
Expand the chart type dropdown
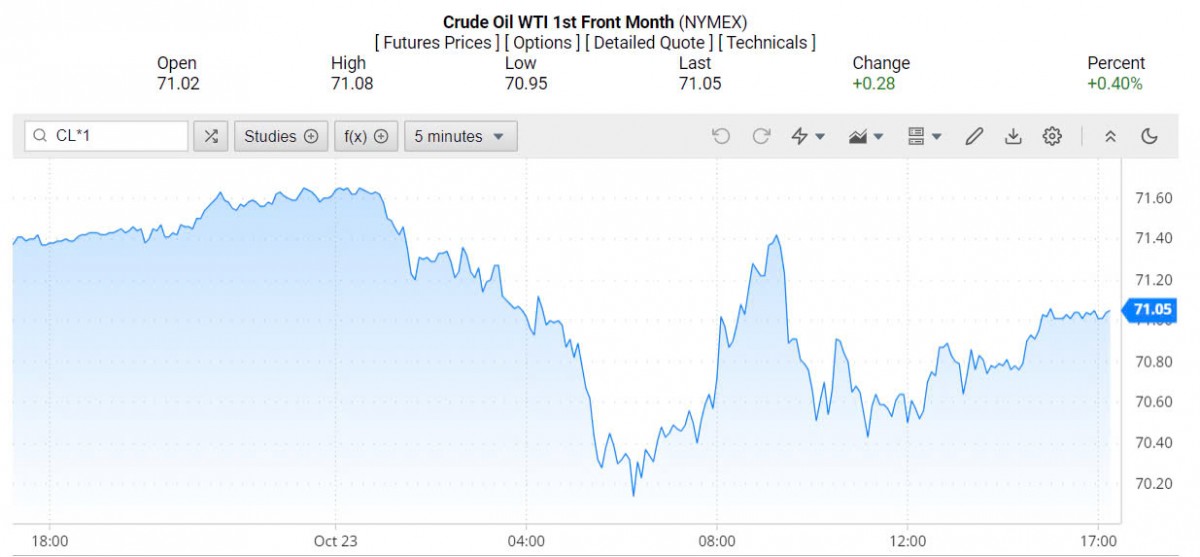pos(865,137)
